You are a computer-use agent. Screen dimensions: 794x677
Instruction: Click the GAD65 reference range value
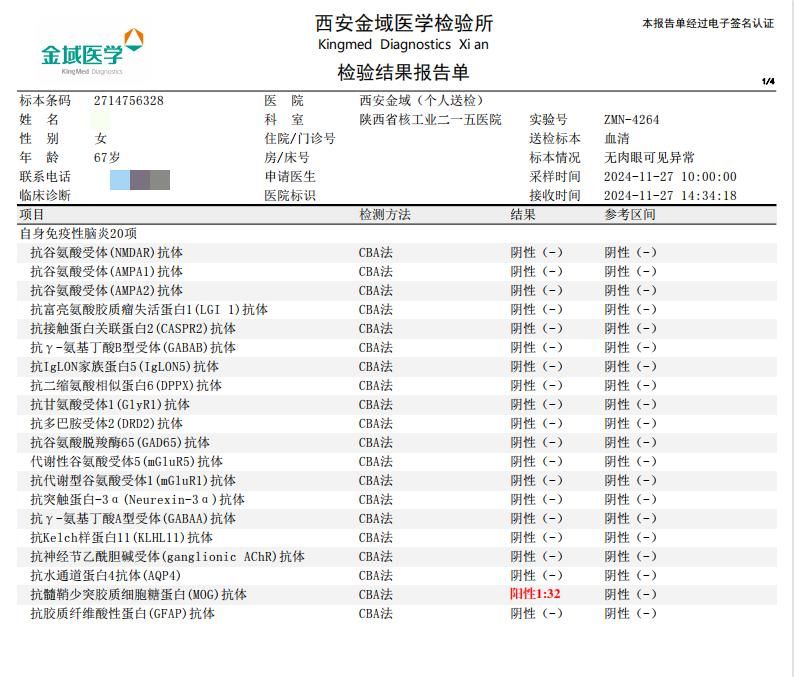click(630, 443)
